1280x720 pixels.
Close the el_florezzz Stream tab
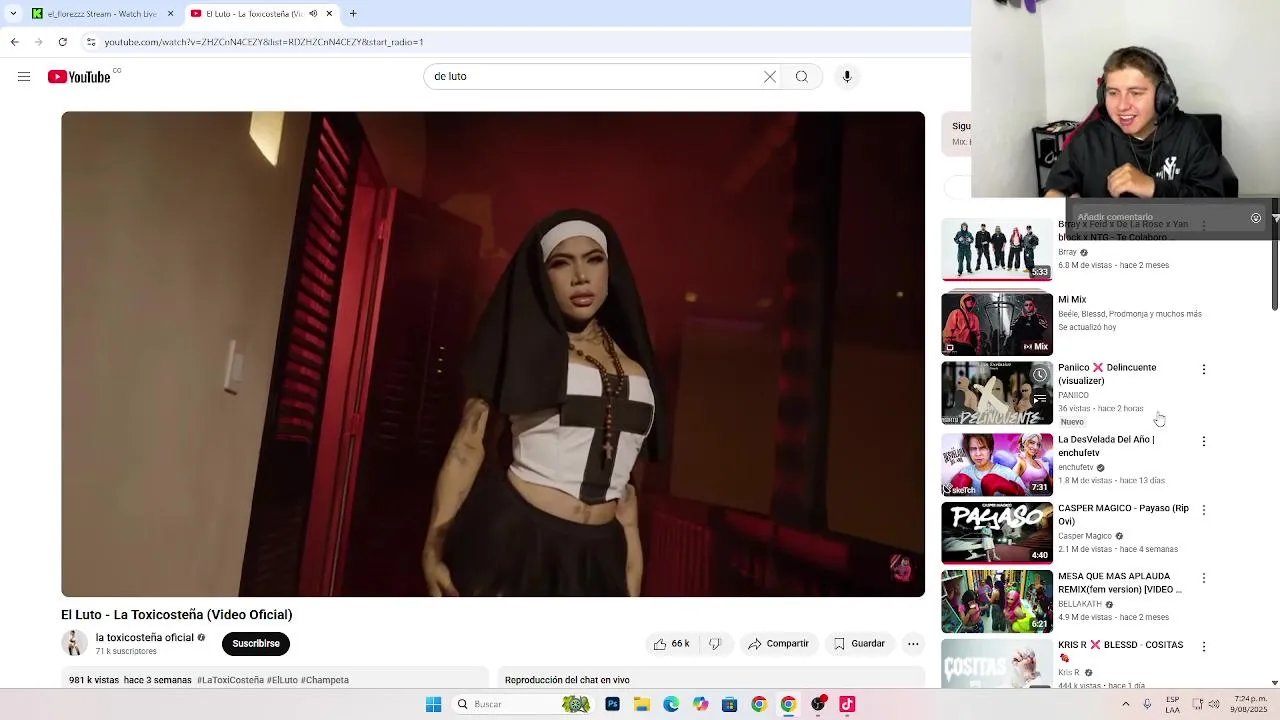[170, 14]
